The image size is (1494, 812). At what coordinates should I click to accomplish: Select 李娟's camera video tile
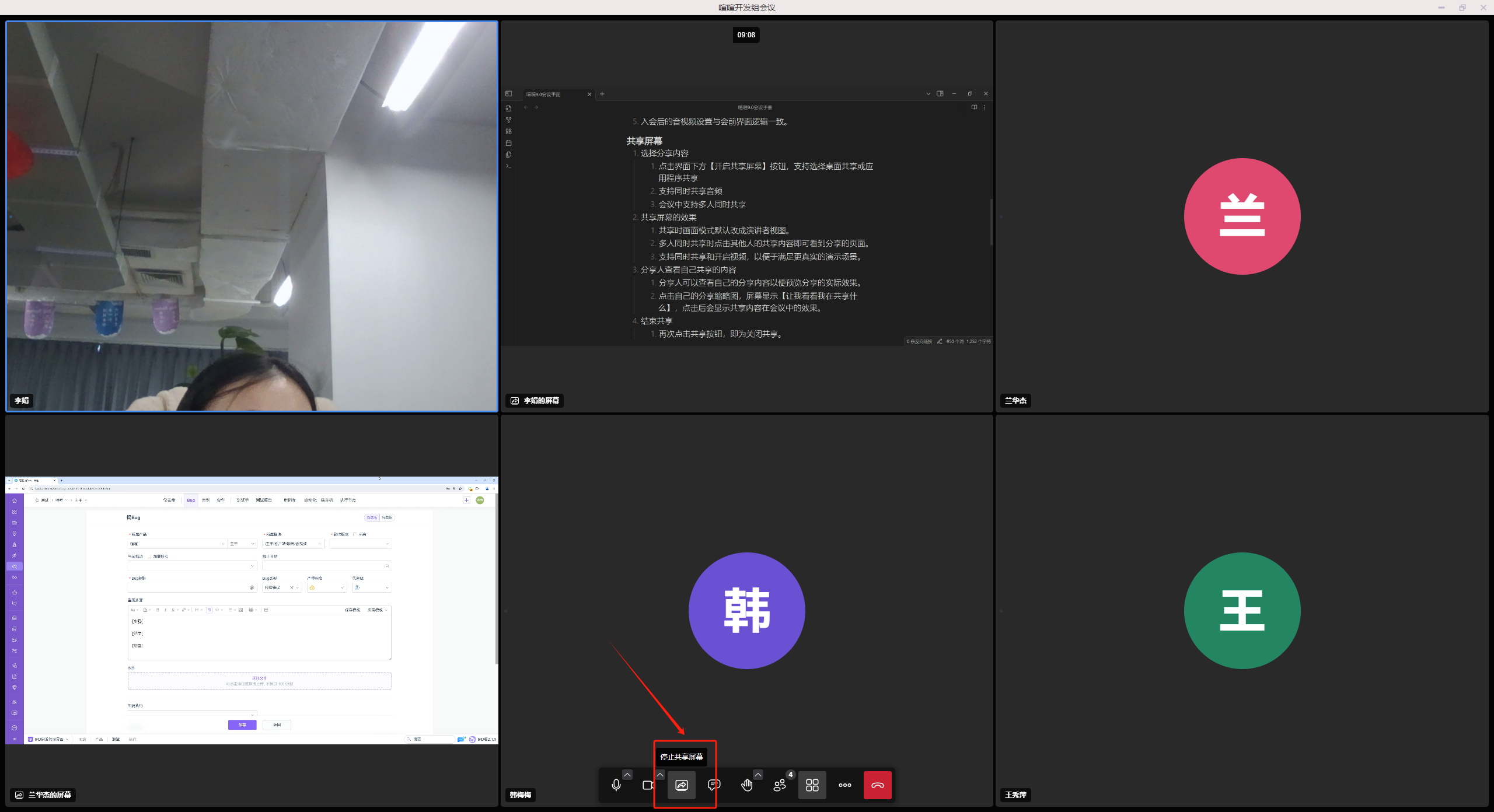252,216
